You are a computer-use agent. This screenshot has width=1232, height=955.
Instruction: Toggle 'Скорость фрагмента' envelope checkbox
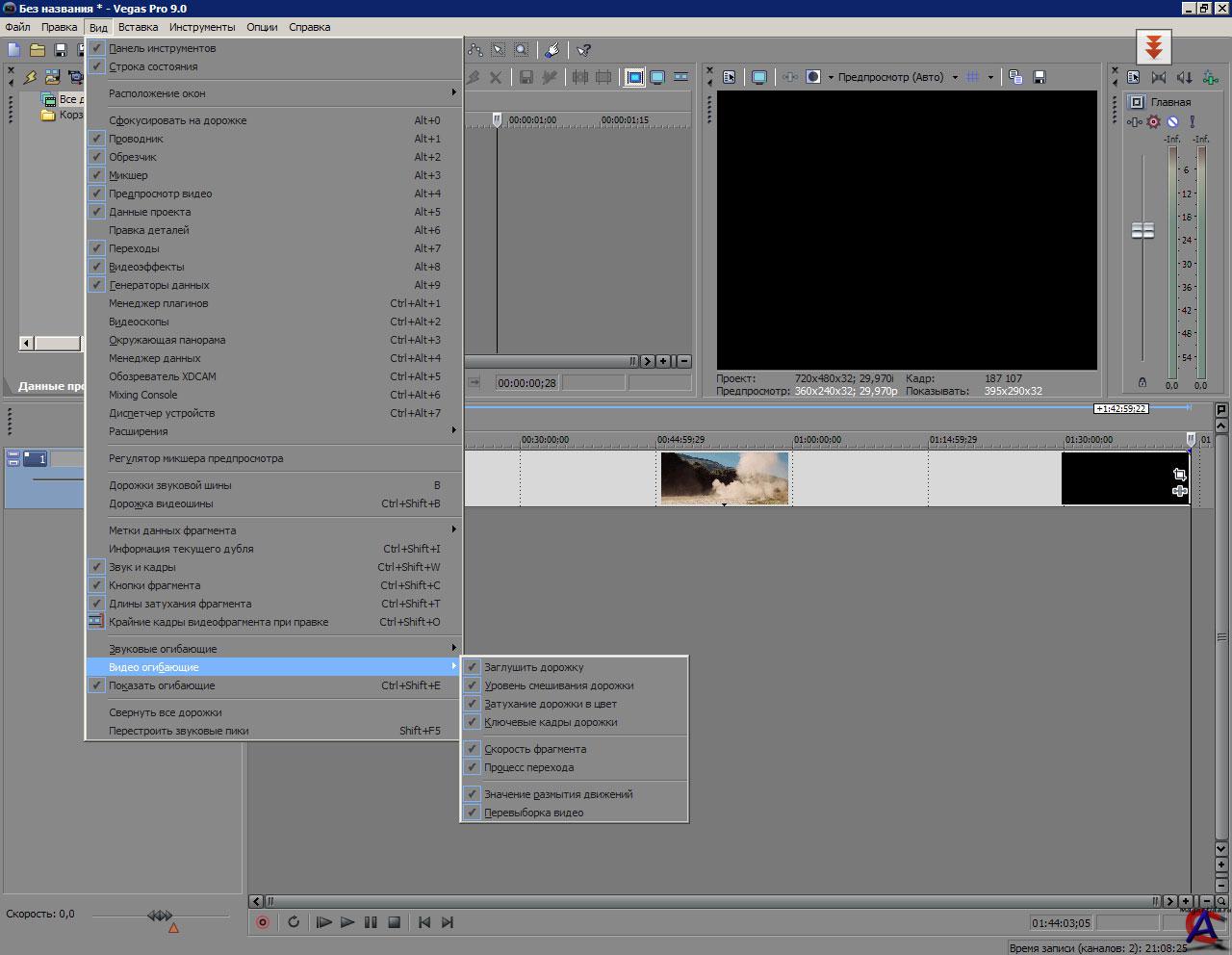pos(534,749)
